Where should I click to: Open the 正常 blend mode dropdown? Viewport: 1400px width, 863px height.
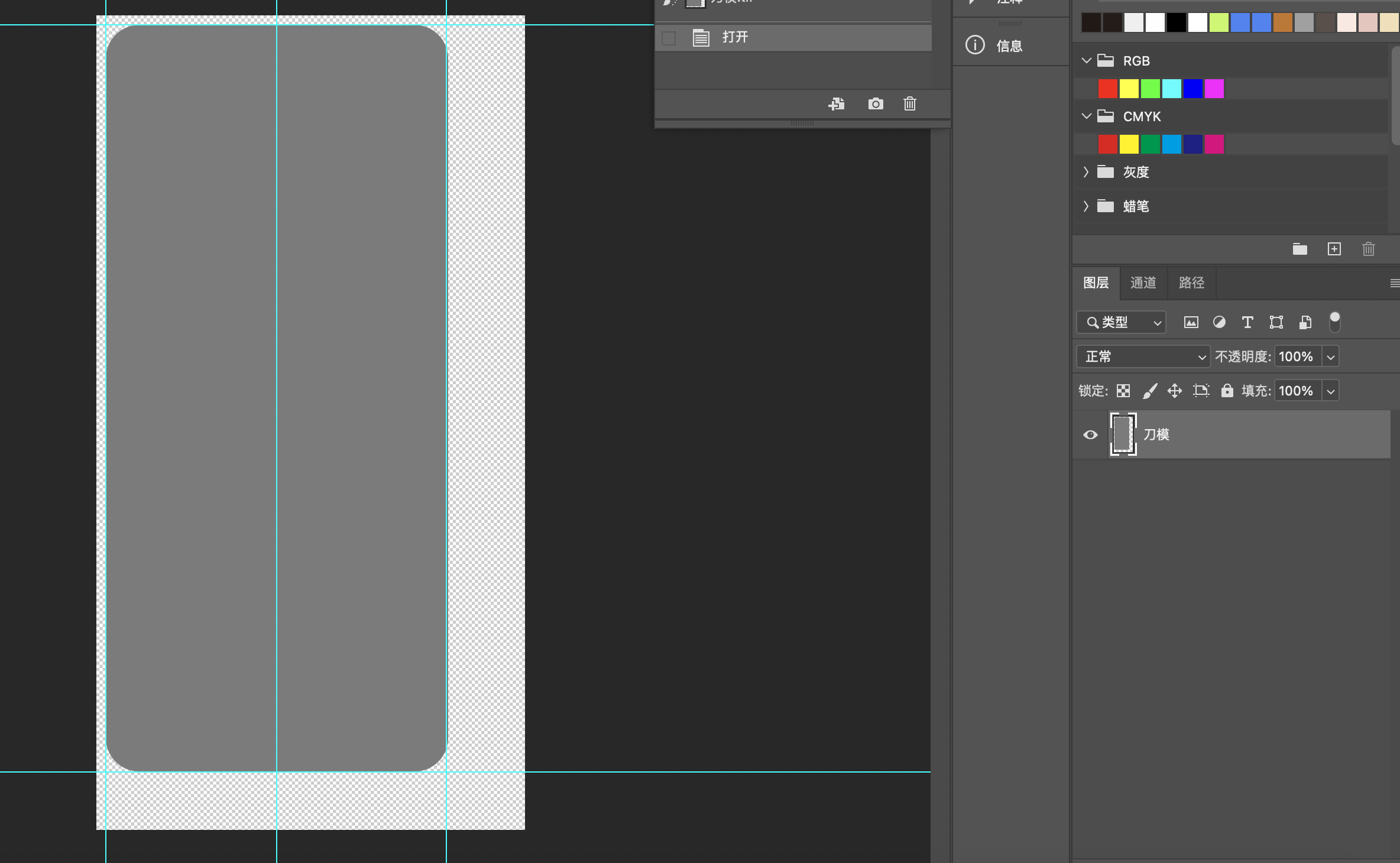coord(1143,356)
